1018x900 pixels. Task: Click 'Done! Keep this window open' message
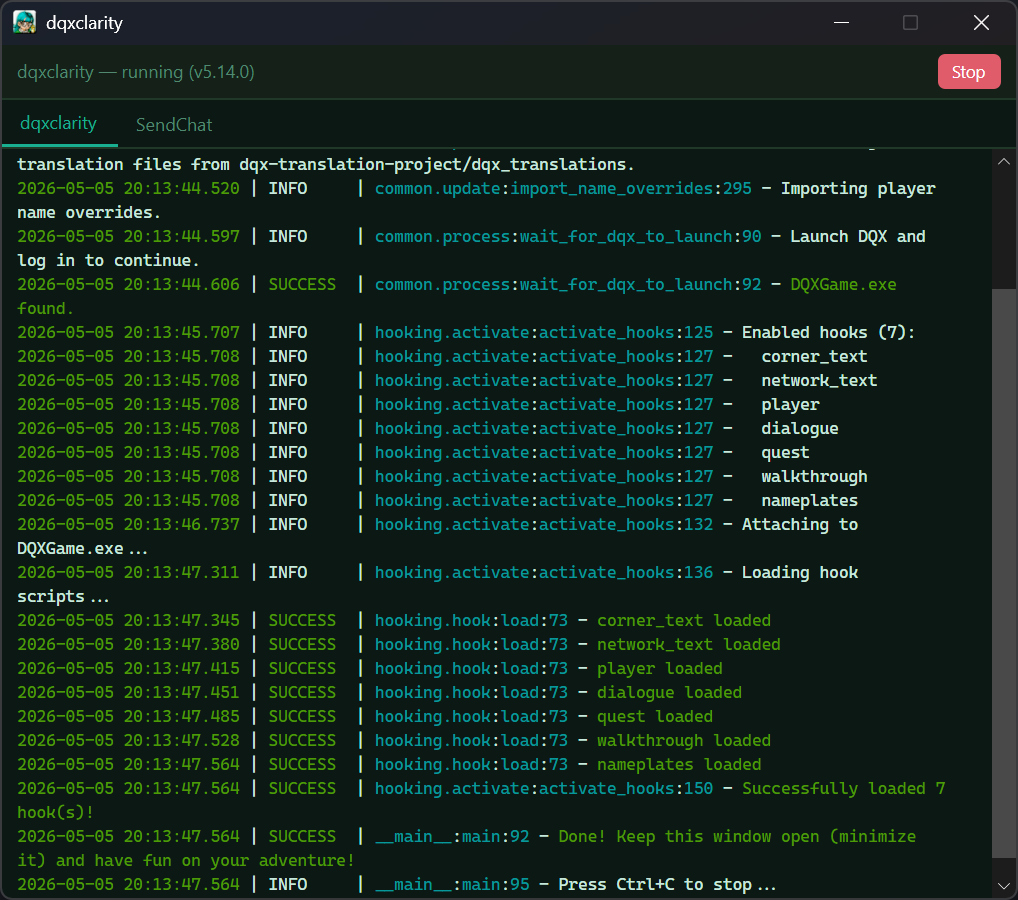click(x=691, y=837)
